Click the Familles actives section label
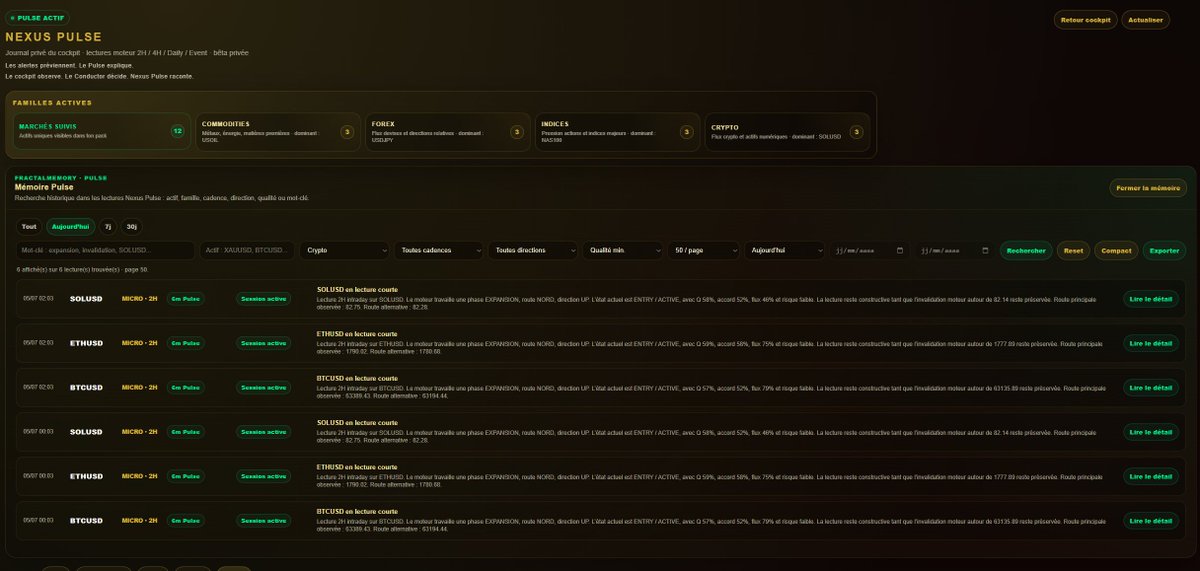 pyautogui.click(x=52, y=103)
